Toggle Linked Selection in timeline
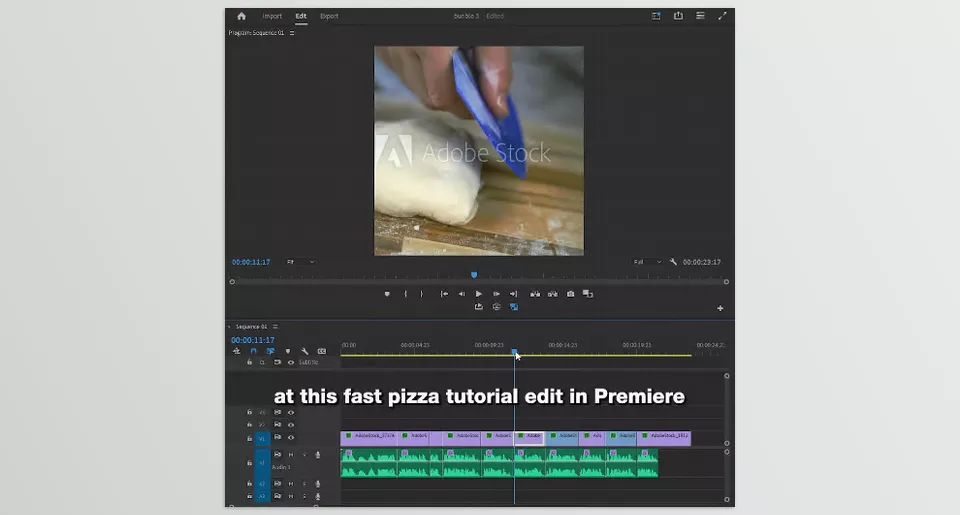Image resolution: width=960 pixels, height=515 pixels. point(270,351)
